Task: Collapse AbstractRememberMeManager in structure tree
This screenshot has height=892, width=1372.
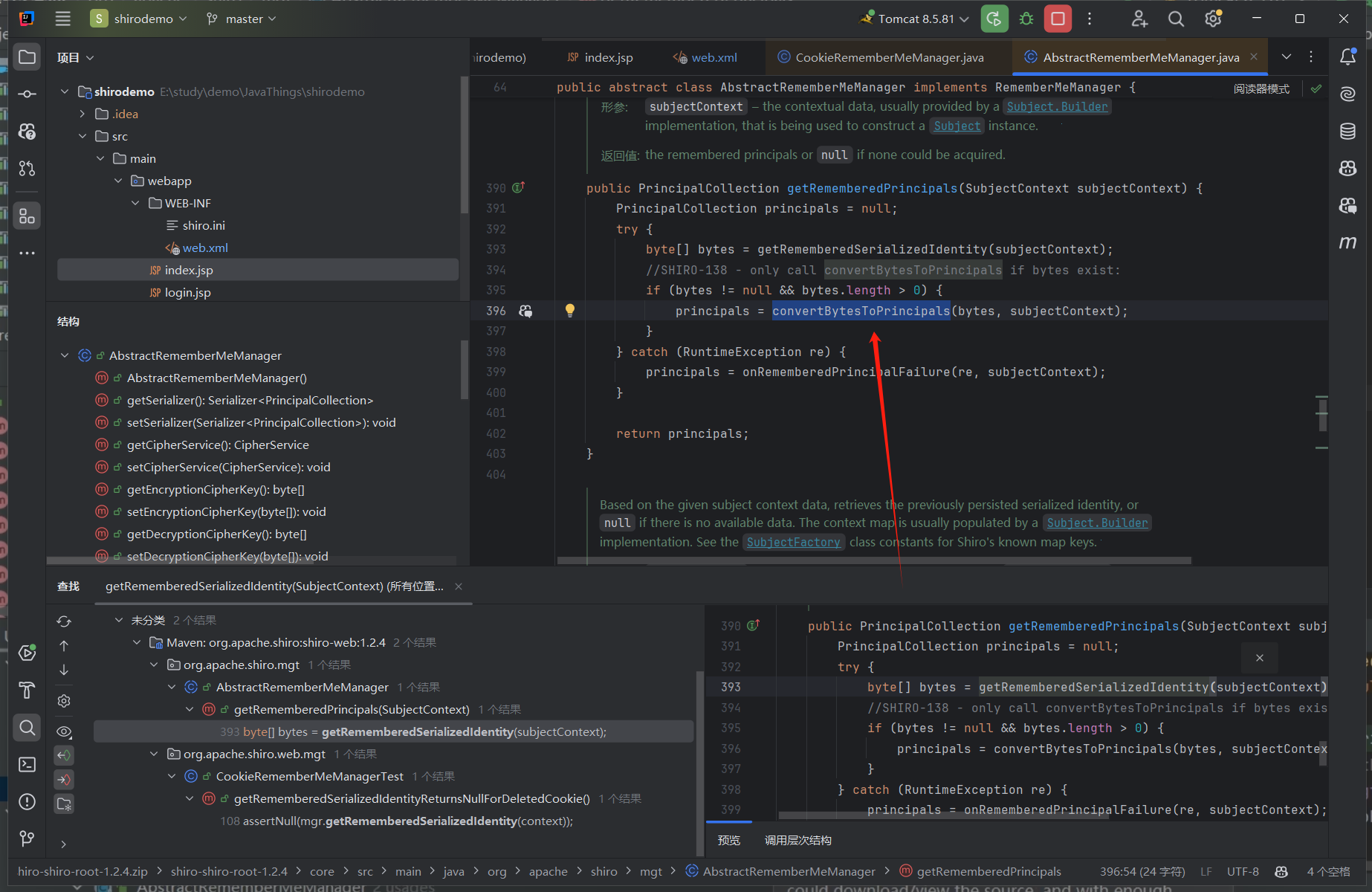Action: (65, 355)
